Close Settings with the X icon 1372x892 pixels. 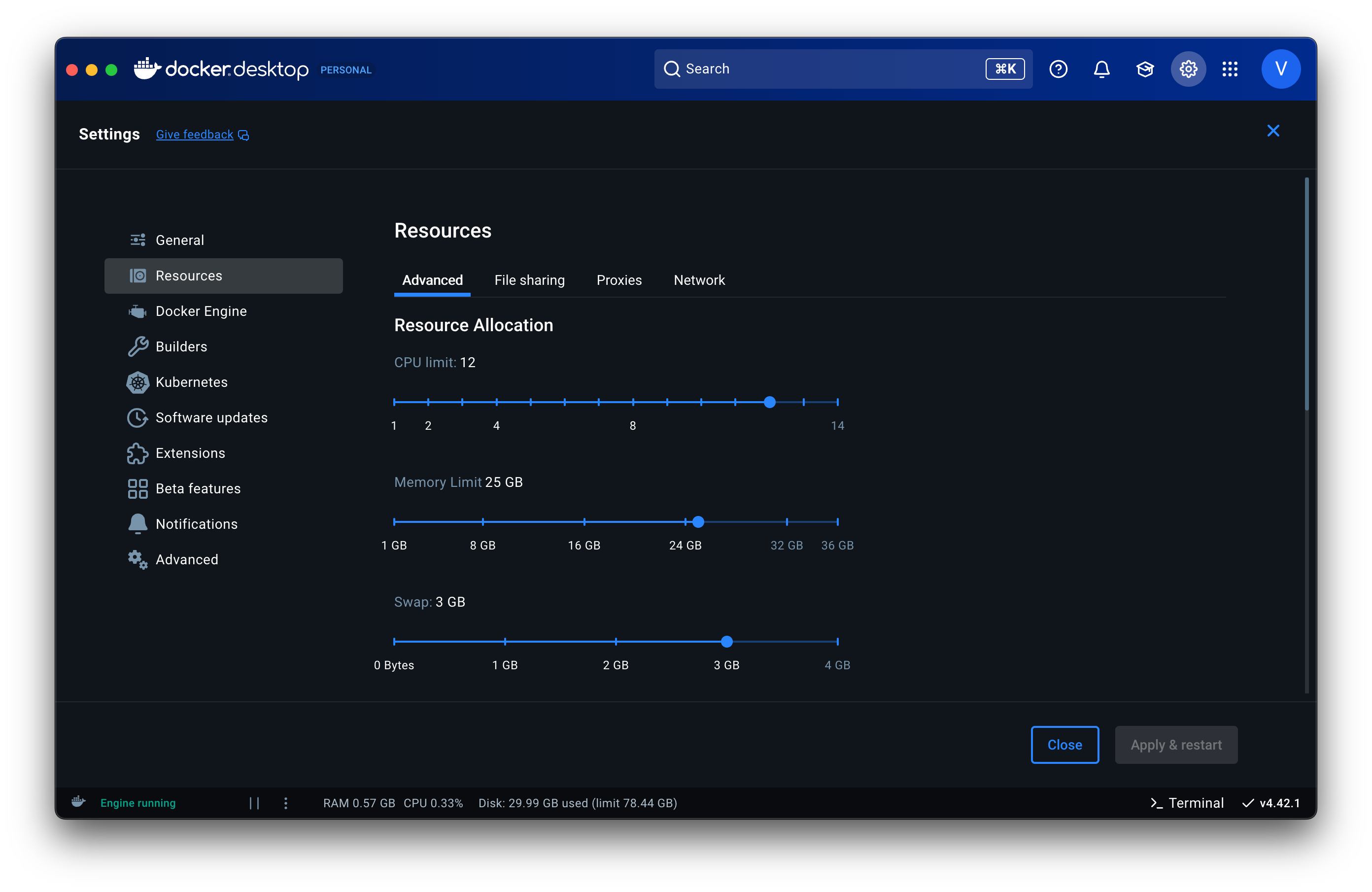(1273, 131)
